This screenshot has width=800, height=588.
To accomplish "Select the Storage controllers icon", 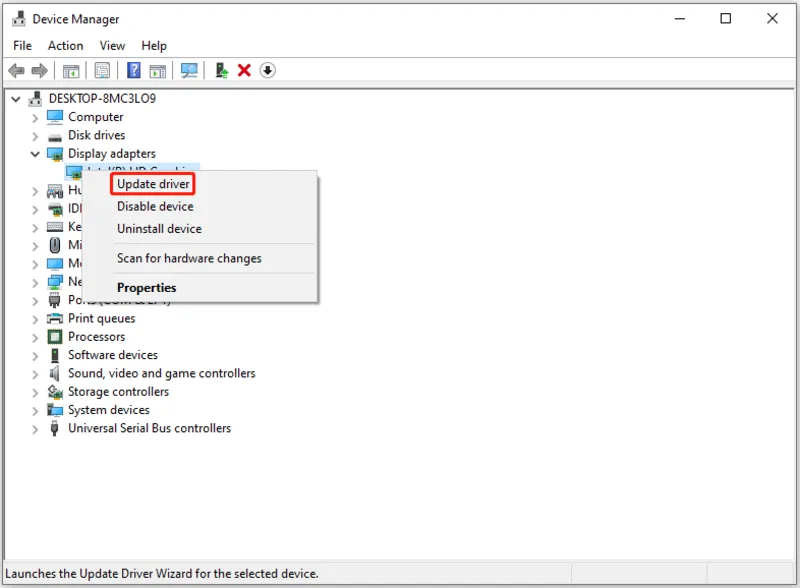I will 55,392.
